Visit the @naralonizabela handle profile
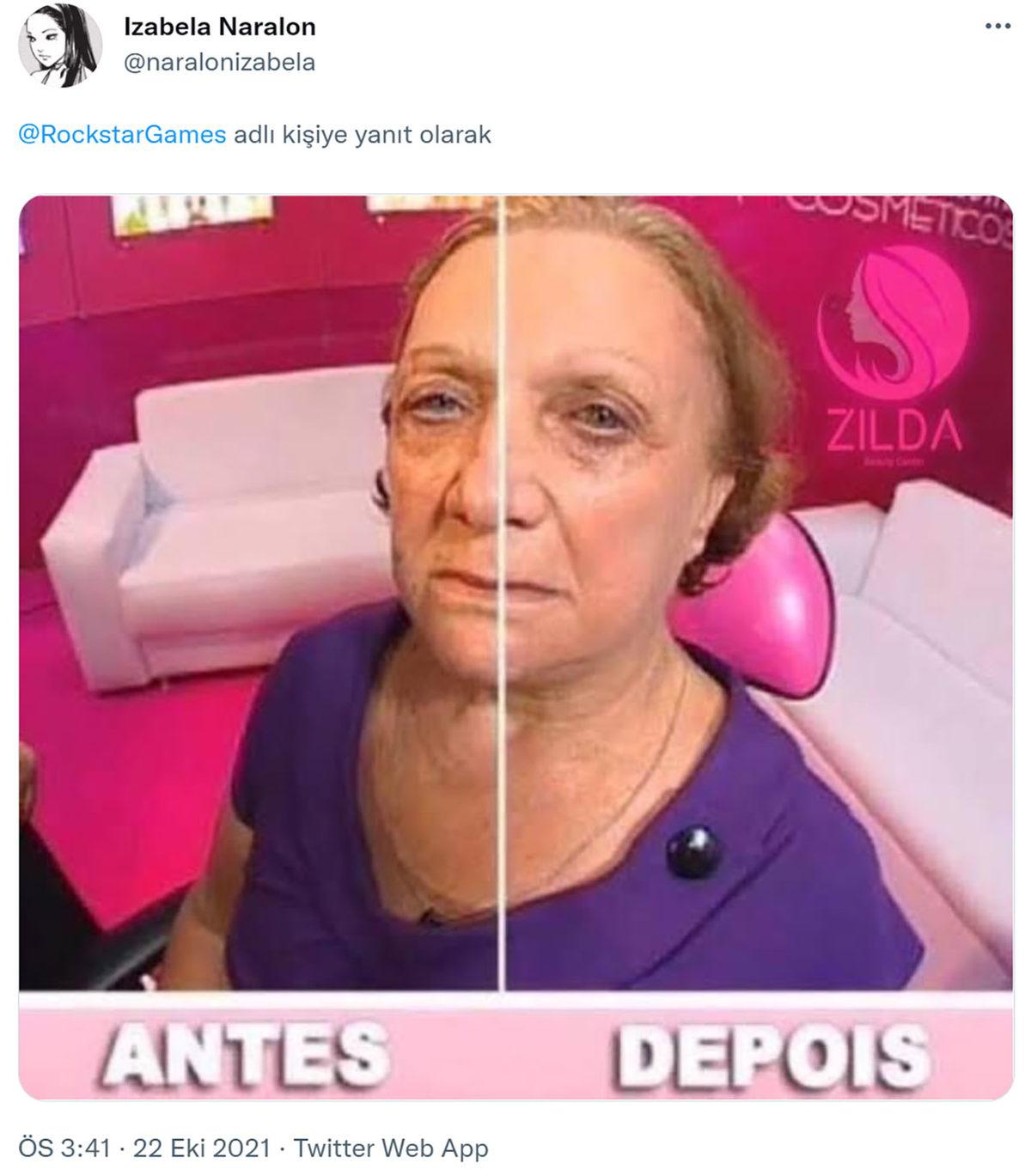 220,63
